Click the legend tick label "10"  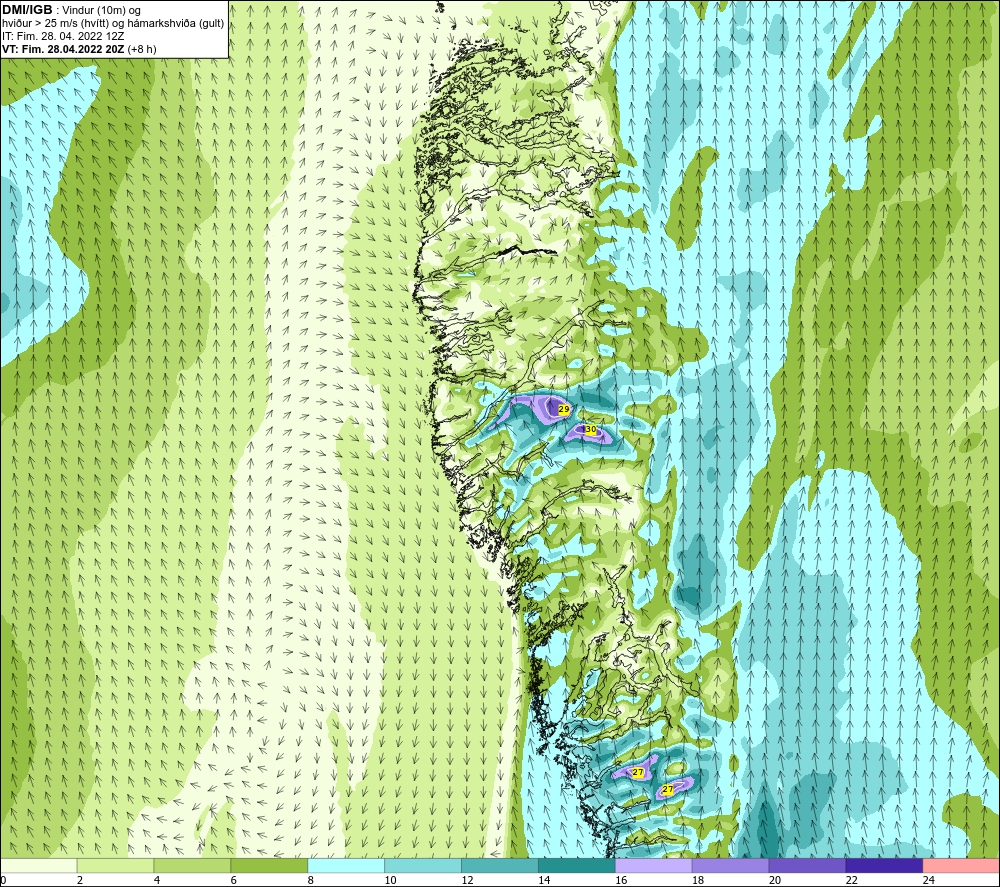(x=390, y=880)
